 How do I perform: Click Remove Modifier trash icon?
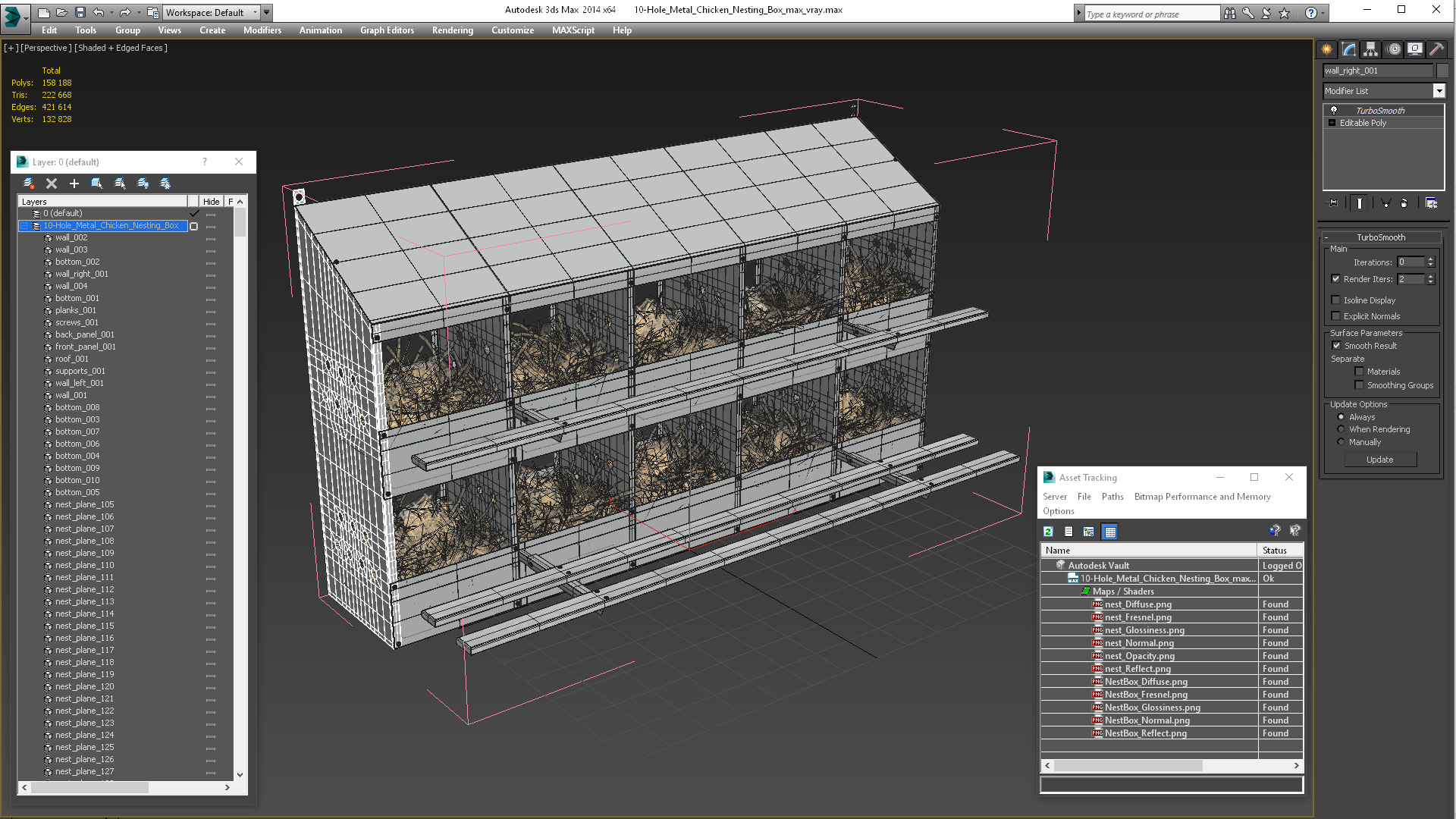(1404, 203)
